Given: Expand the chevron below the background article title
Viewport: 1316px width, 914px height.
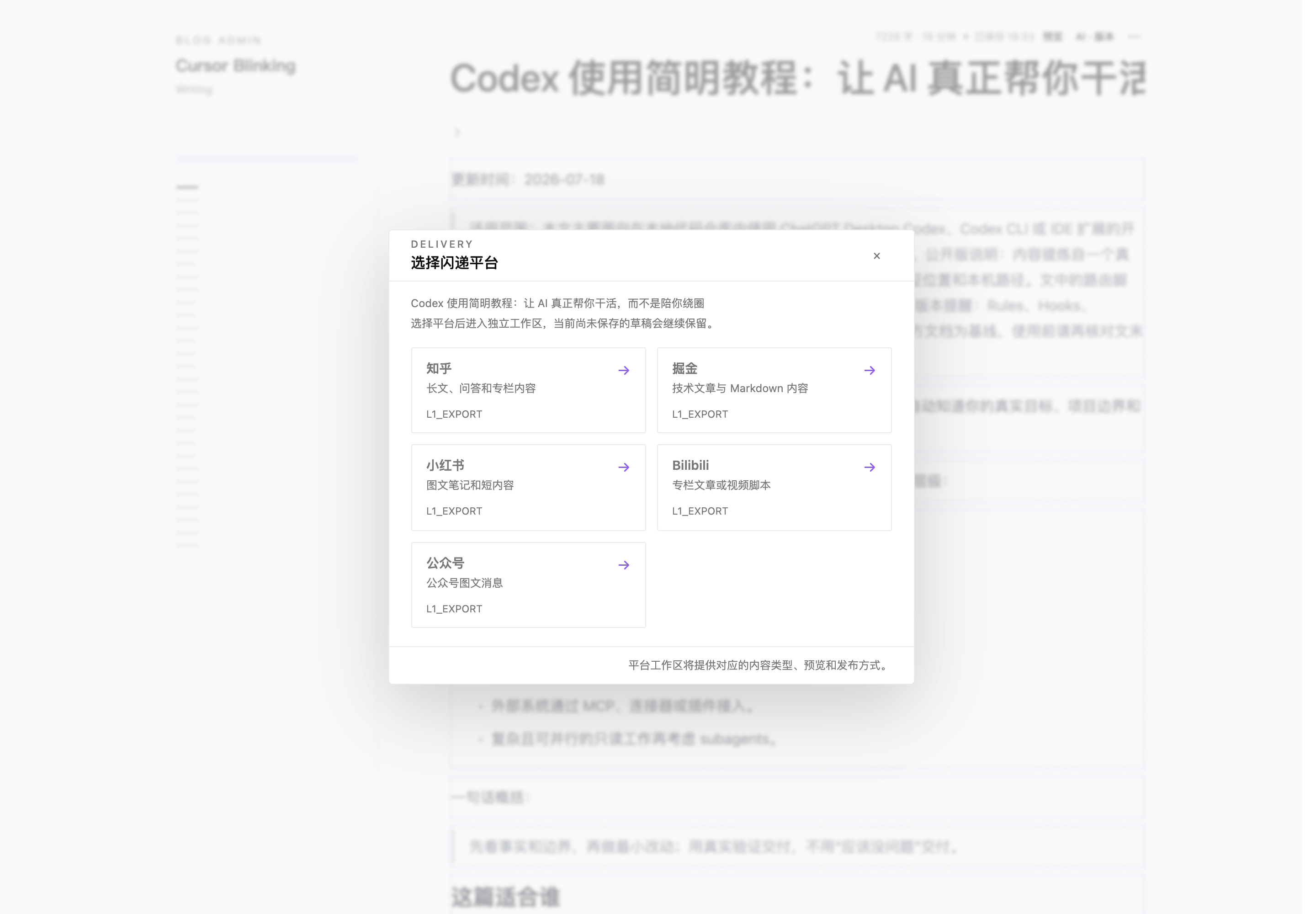Looking at the screenshot, I should click(x=457, y=133).
